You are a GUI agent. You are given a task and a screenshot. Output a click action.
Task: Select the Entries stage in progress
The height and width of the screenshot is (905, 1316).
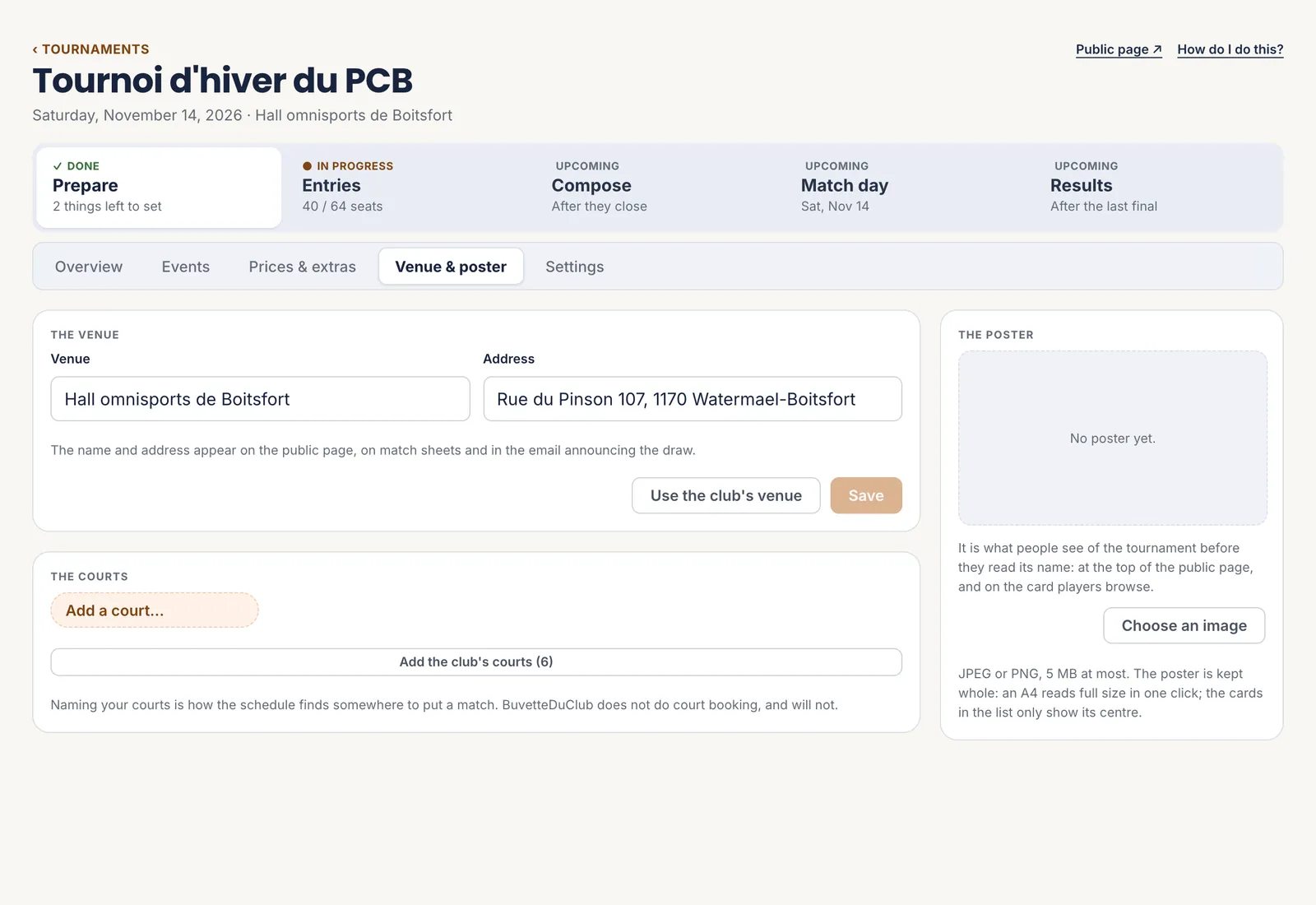[x=408, y=188]
